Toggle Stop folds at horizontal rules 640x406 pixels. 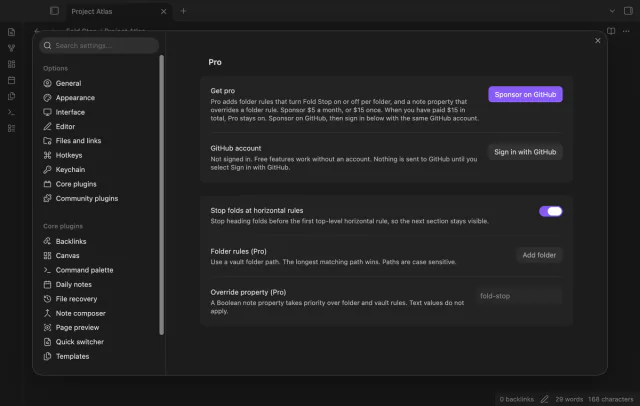coord(551,211)
